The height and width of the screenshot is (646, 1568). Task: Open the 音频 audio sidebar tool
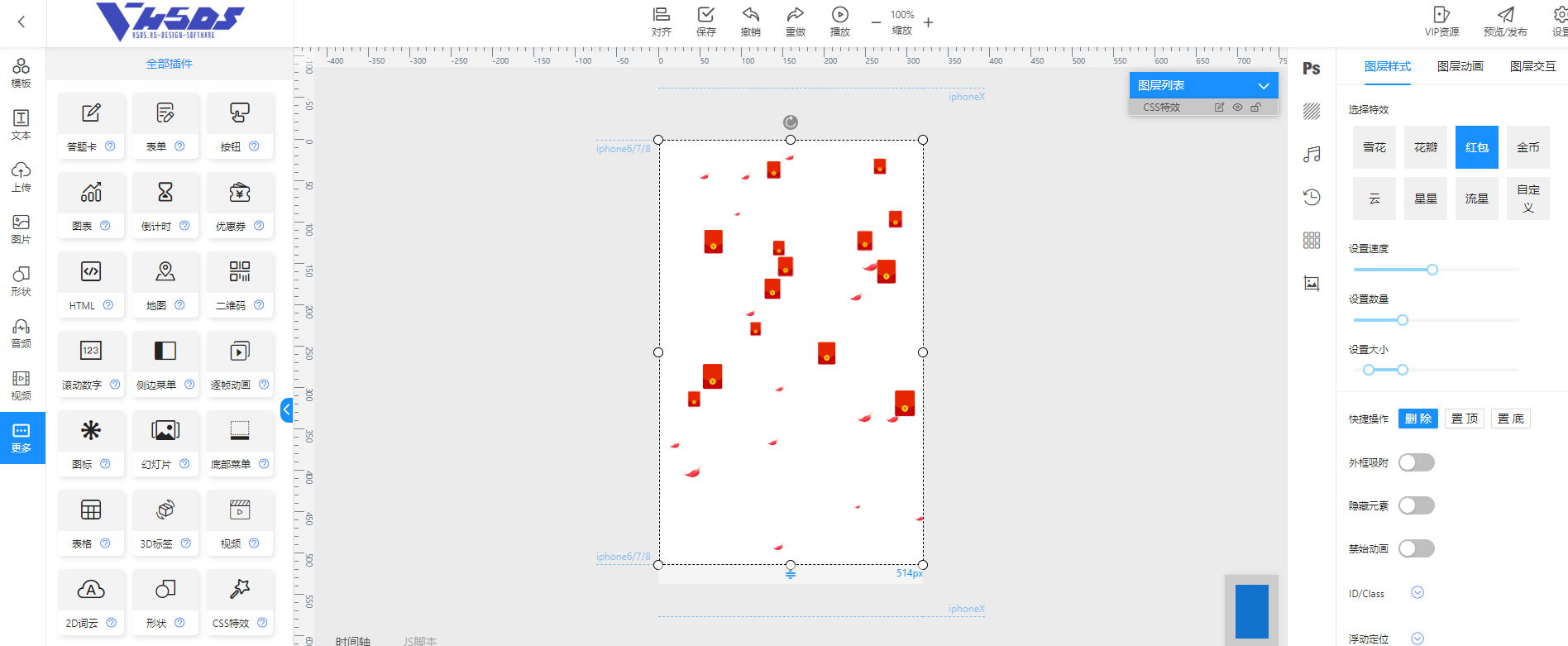click(22, 334)
